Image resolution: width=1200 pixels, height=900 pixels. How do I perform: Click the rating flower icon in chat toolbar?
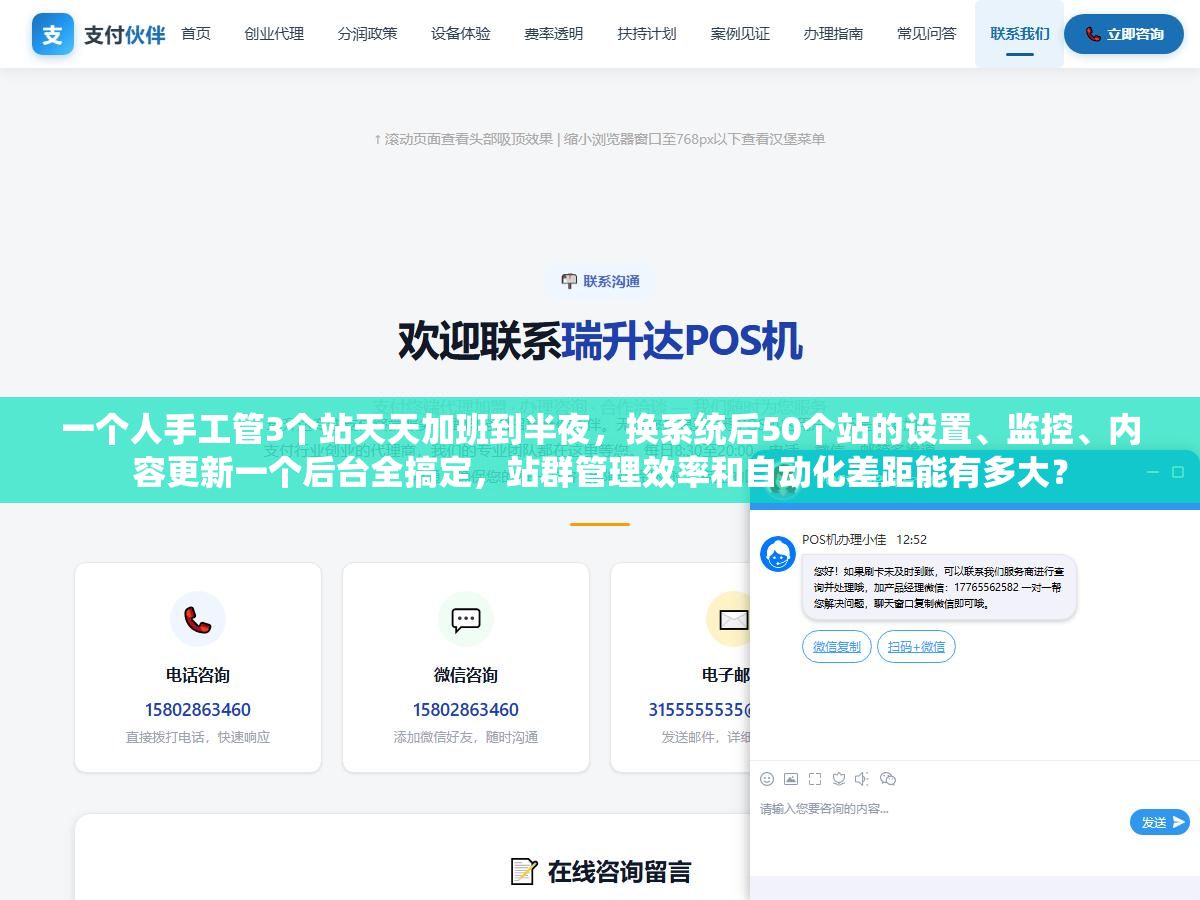[839, 778]
